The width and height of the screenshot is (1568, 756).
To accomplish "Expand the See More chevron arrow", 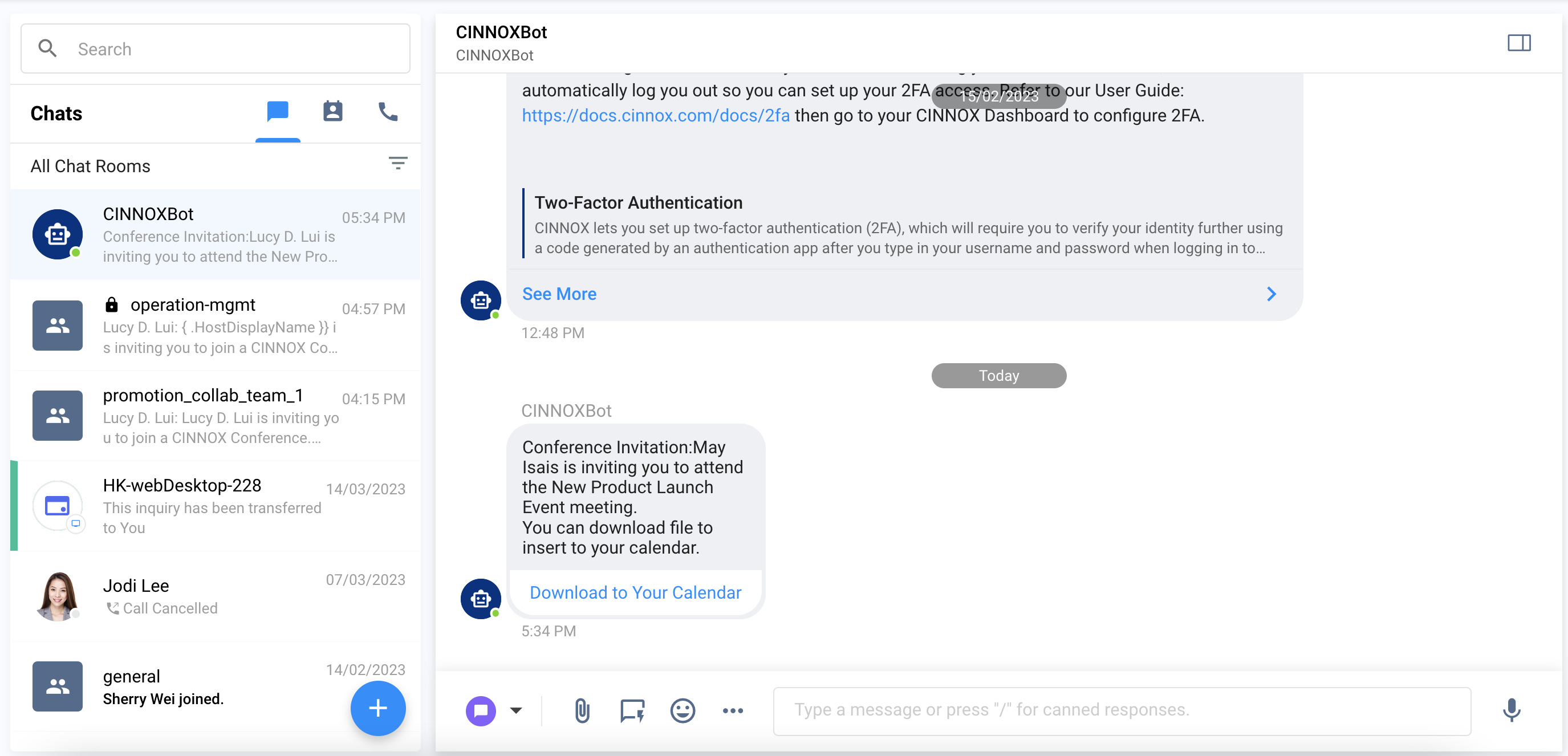I will point(1271,295).
